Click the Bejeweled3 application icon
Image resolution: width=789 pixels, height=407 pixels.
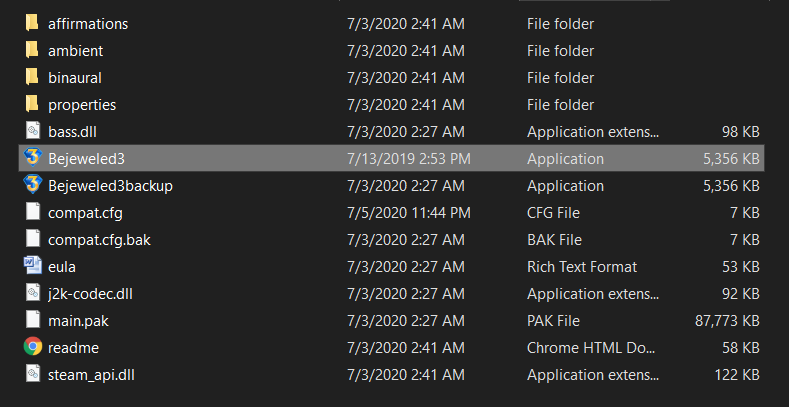[x=32, y=158]
